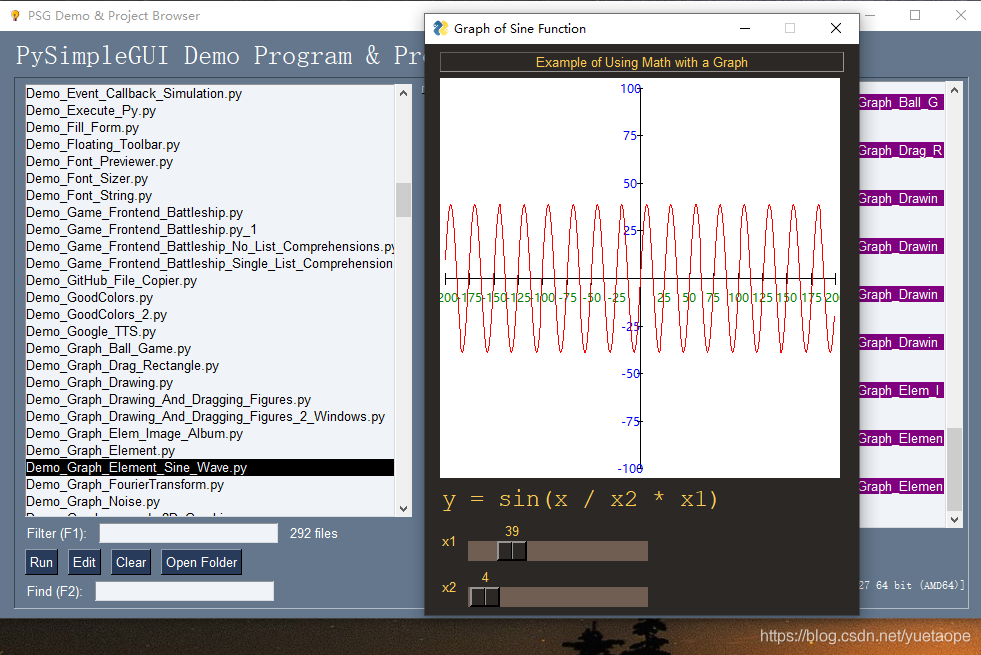This screenshot has width=981, height=655.
Task: Select Demo_Font_Sizer.py
Action: click(x=210, y=178)
